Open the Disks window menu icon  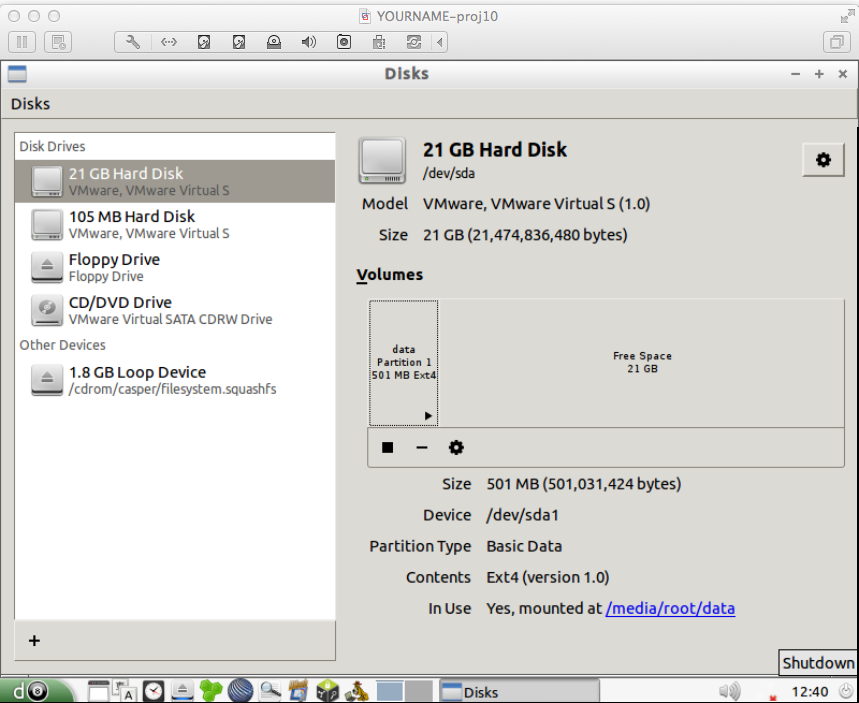point(17,73)
